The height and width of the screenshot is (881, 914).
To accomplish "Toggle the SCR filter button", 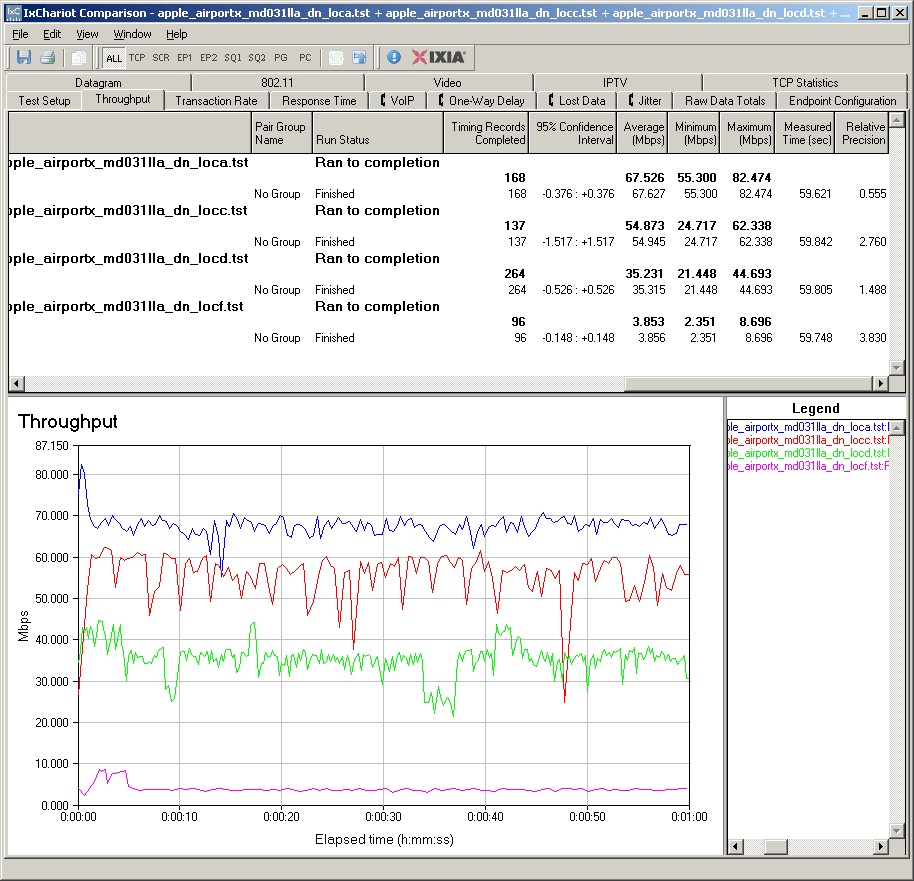I will tap(161, 58).
